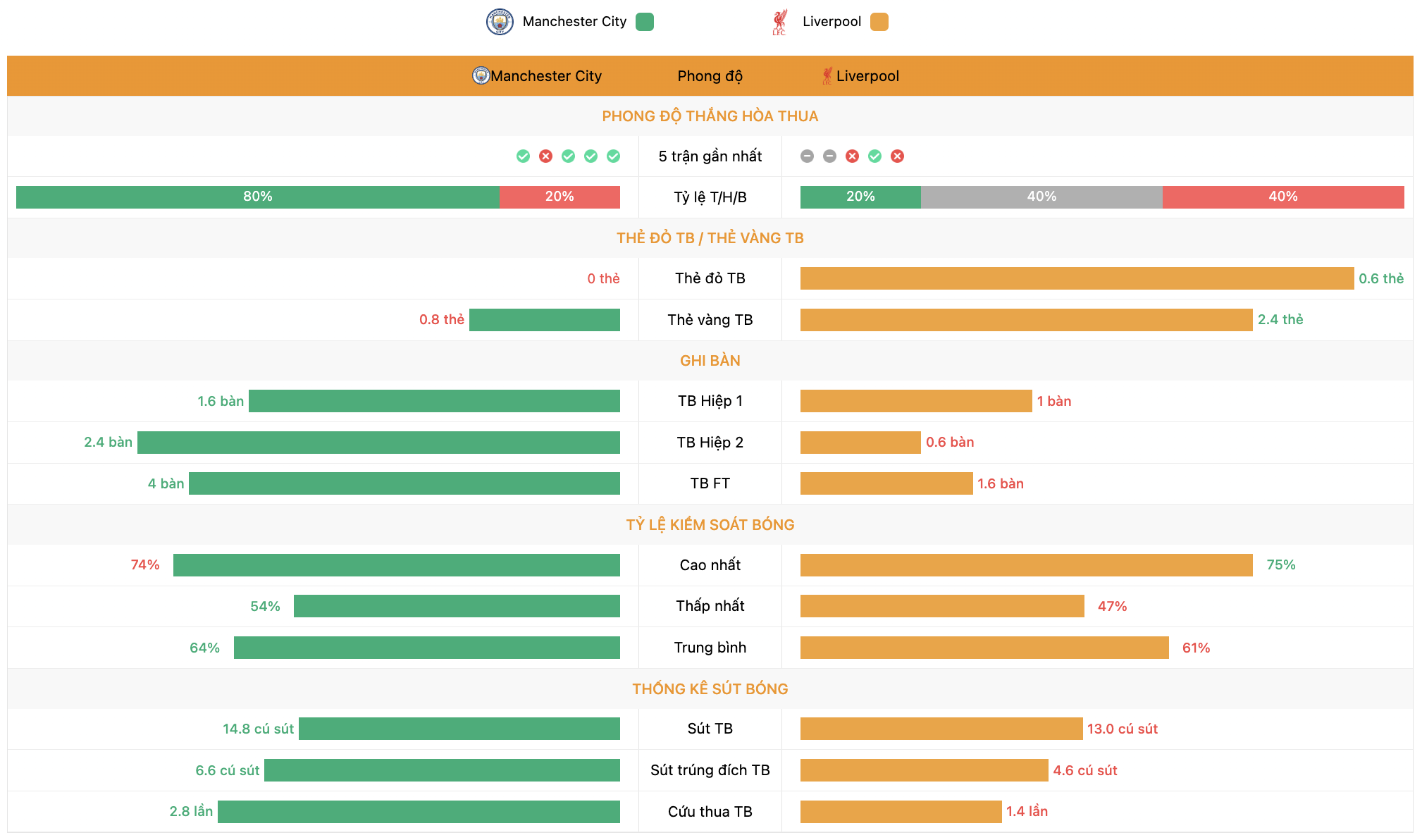Click Liverpool's fourth recent match win icon

click(x=874, y=156)
